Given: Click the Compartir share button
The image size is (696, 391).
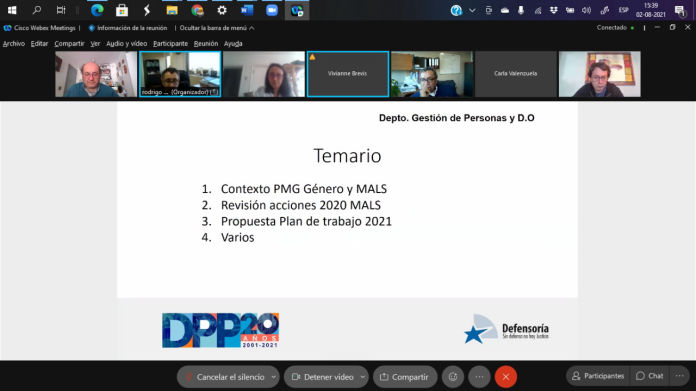Looking at the screenshot, I should point(404,377).
